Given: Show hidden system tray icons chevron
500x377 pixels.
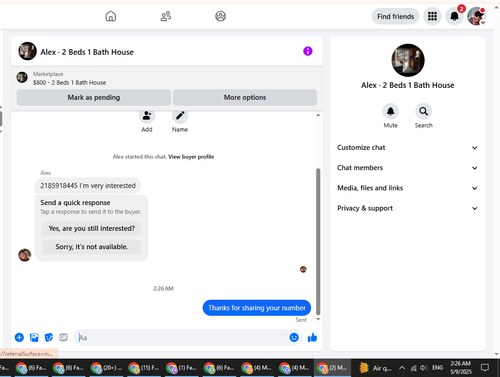Looking at the screenshot, I should (402, 368).
